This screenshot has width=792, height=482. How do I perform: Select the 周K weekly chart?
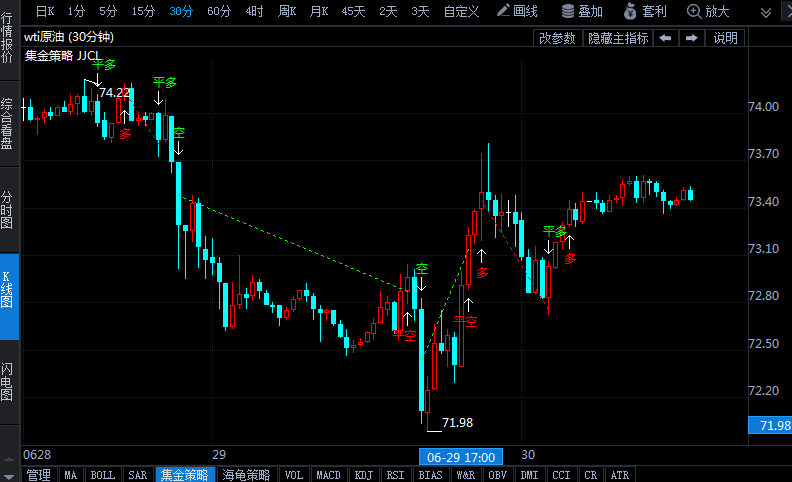point(287,11)
